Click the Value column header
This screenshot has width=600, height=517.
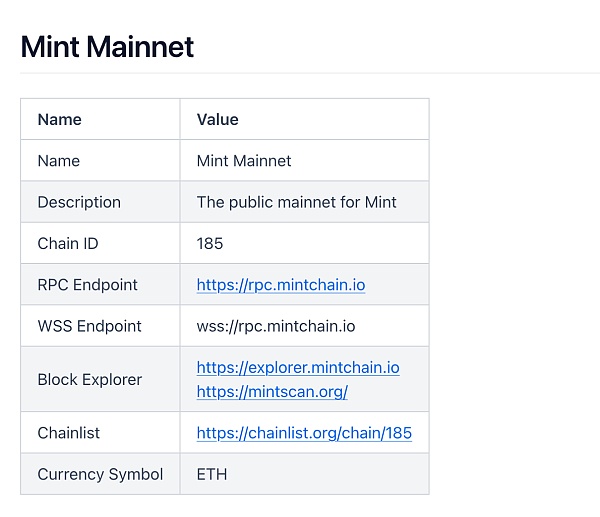click(x=217, y=119)
